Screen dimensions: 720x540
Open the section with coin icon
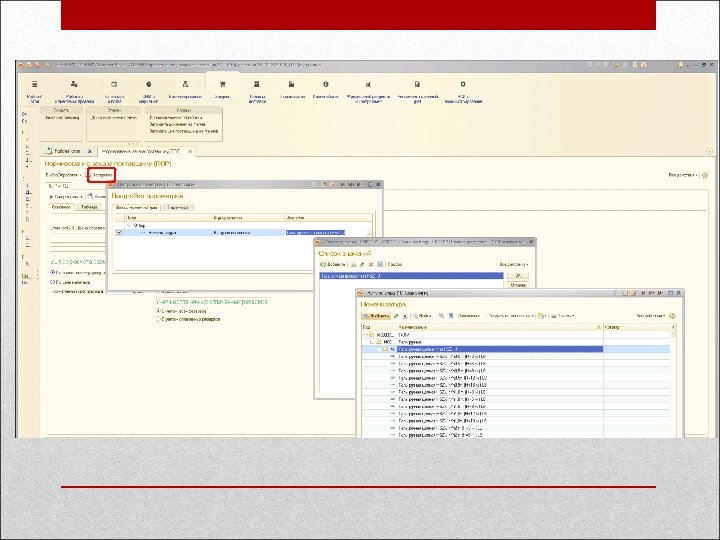pos(326,84)
